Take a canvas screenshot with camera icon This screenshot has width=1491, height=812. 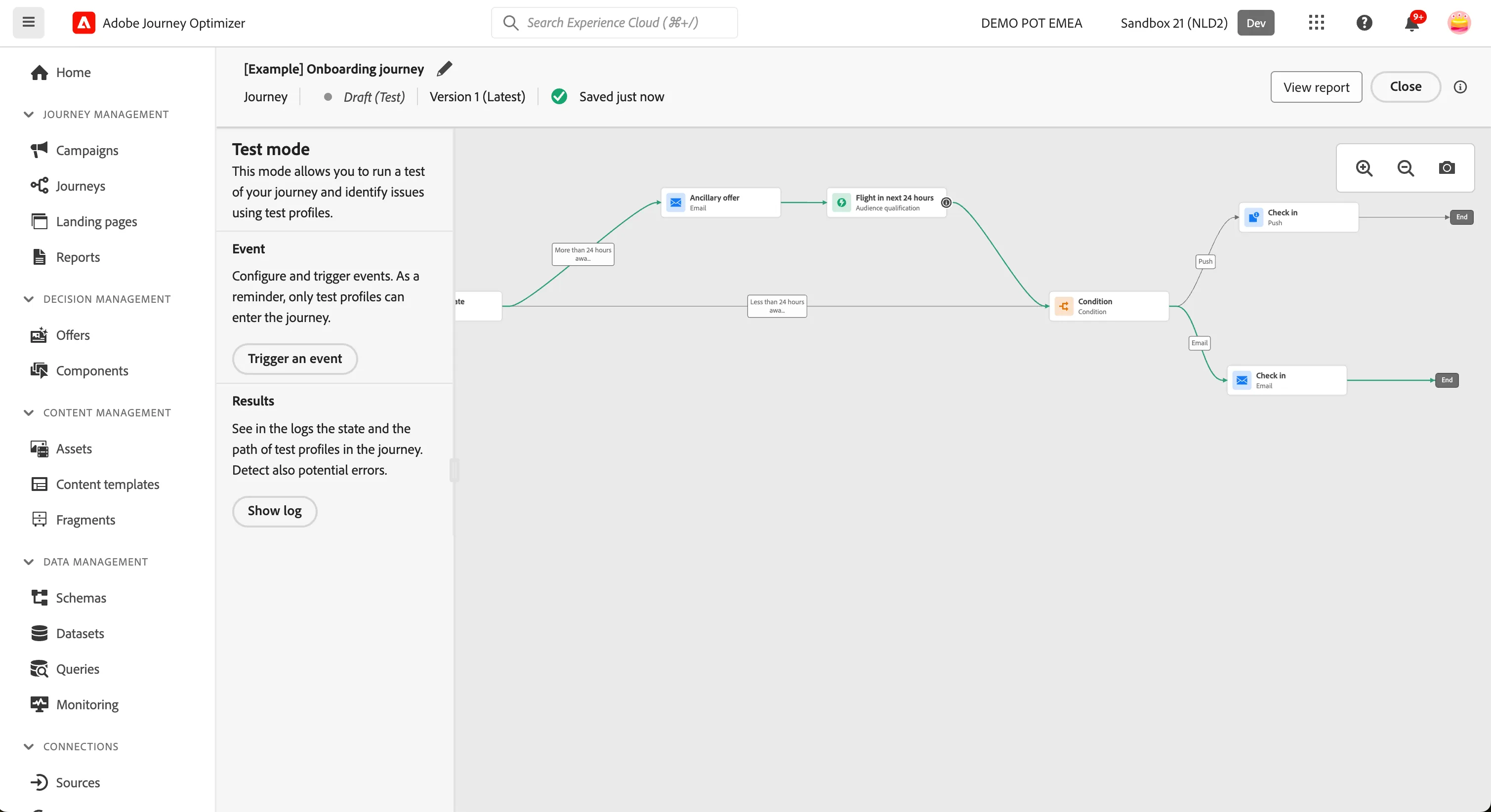pyautogui.click(x=1447, y=168)
